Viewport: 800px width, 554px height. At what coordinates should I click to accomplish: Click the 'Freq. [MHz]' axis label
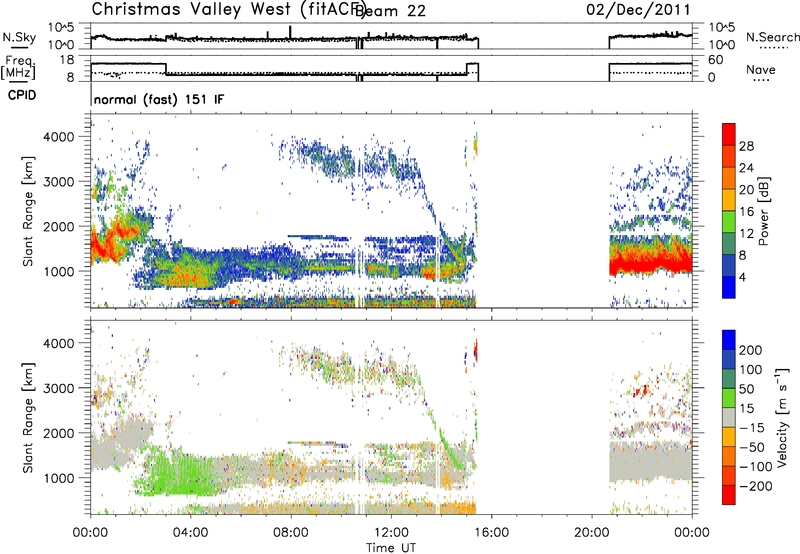(18, 67)
